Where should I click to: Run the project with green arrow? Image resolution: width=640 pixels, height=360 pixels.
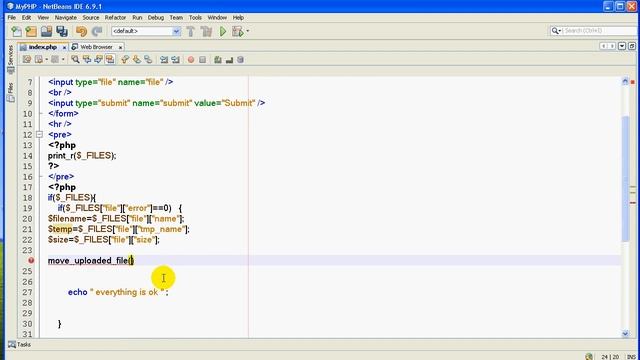[223, 31]
